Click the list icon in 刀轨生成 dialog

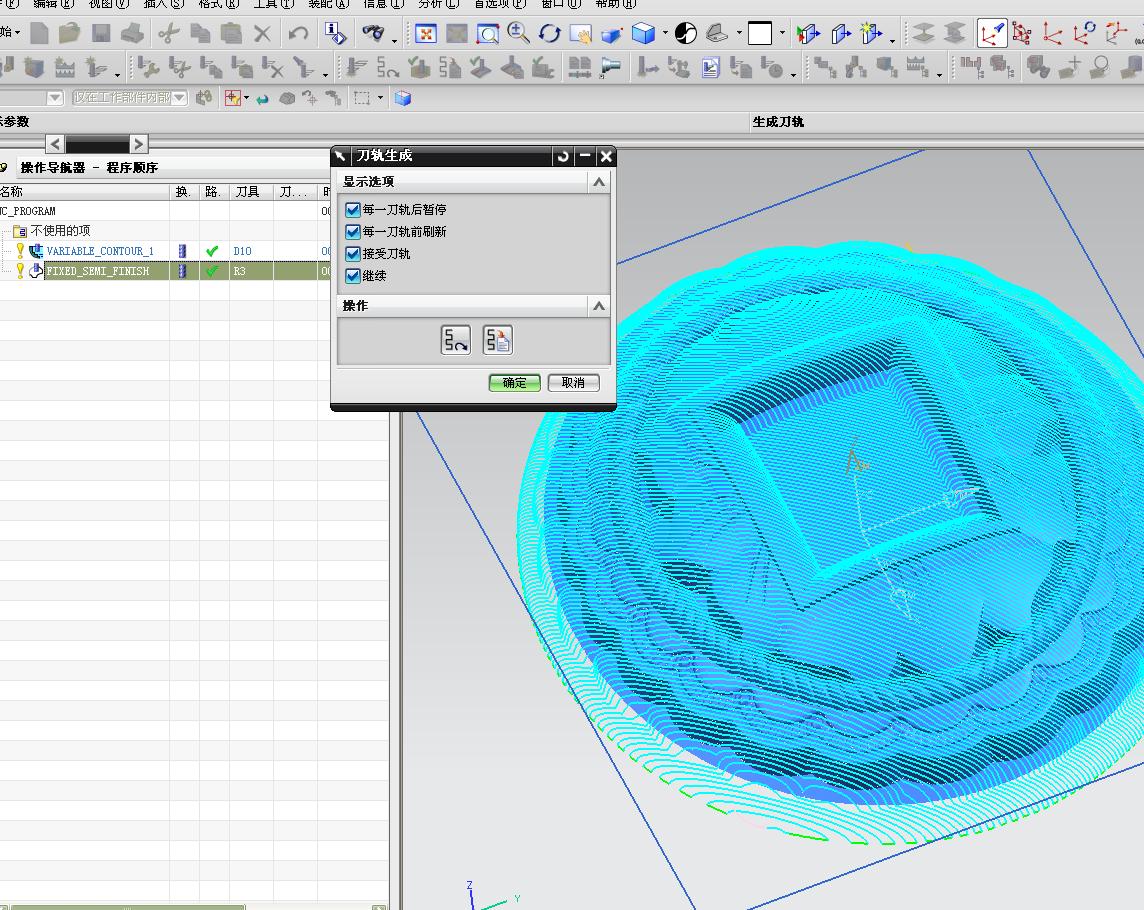coord(498,340)
